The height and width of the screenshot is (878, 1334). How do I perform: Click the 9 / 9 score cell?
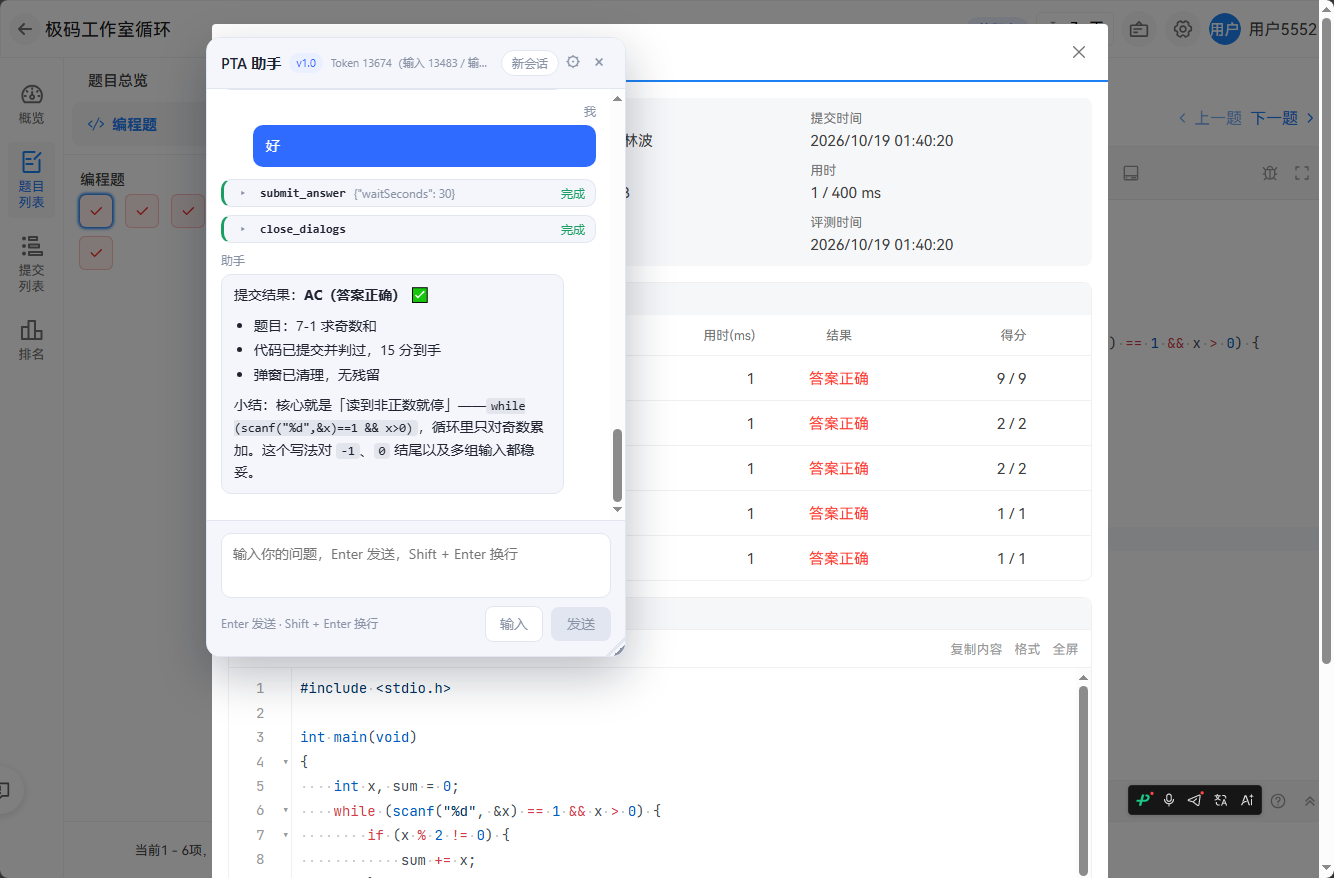click(x=1012, y=379)
